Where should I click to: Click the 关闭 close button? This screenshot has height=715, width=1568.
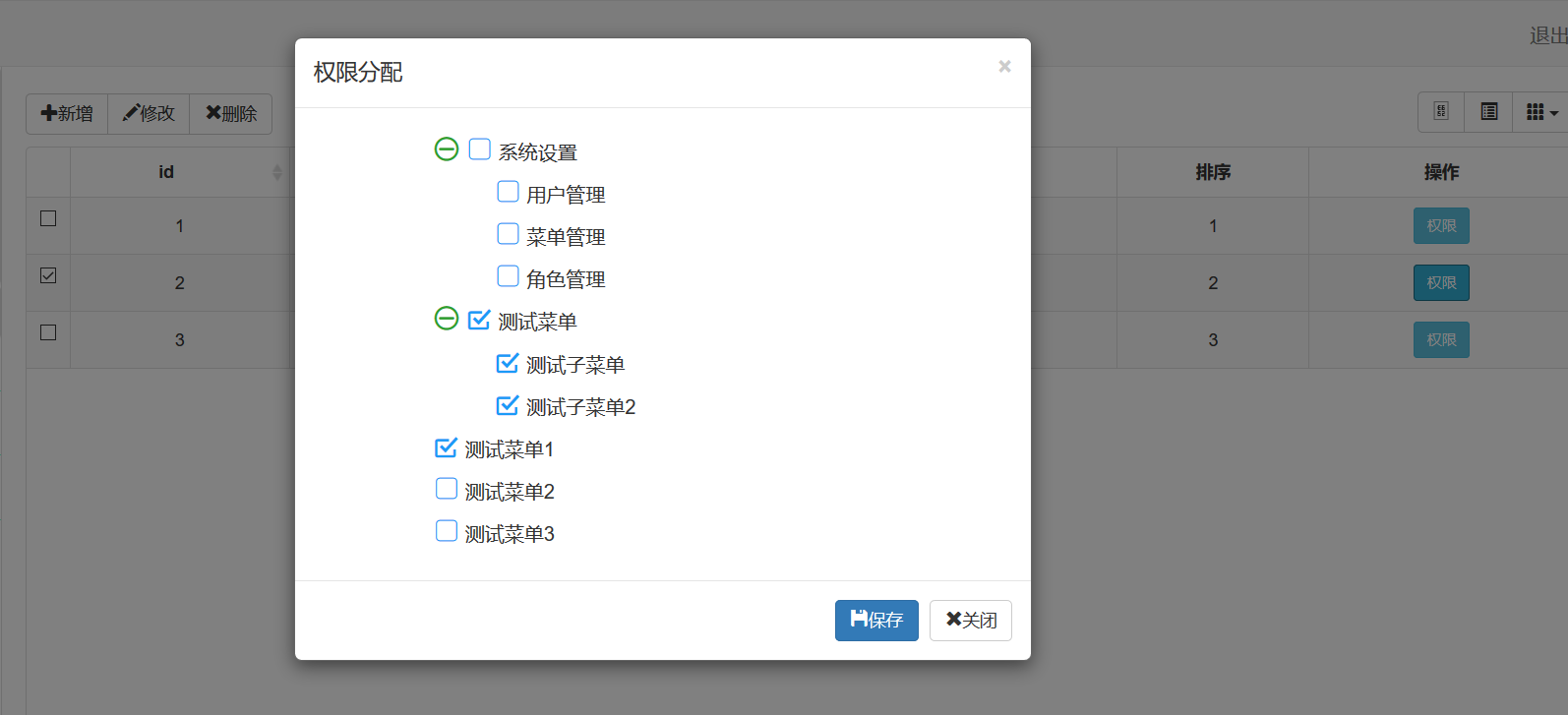click(971, 621)
